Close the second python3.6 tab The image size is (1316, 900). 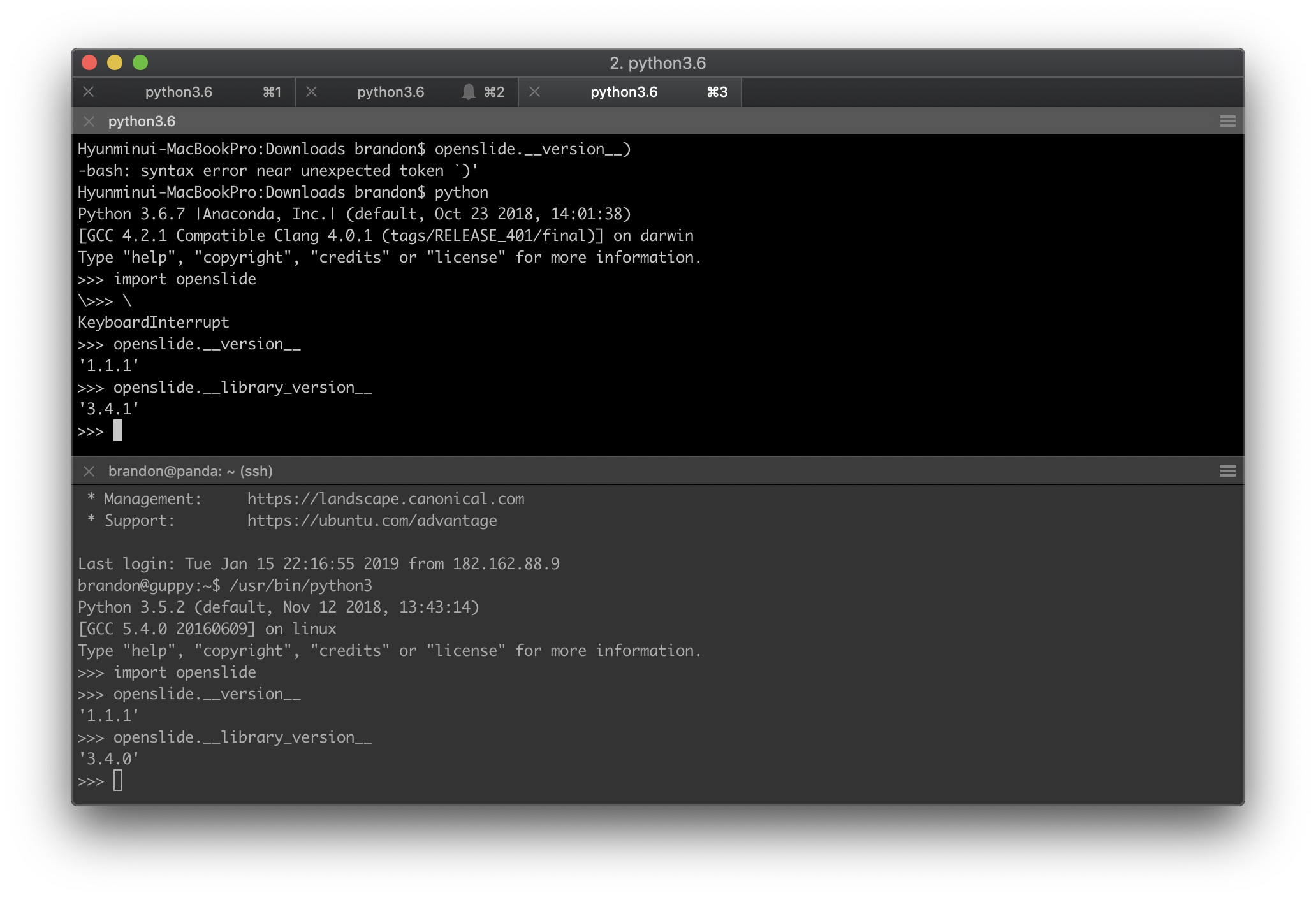click(312, 92)
